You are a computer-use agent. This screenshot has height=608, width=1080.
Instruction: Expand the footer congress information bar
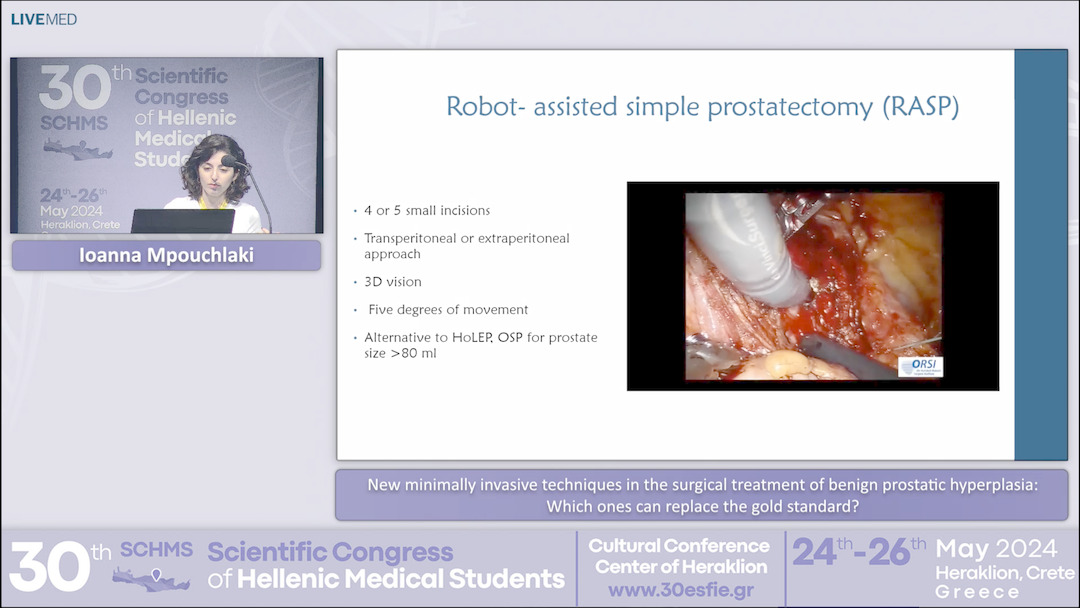pyautogui.click(x=540, y=565)
